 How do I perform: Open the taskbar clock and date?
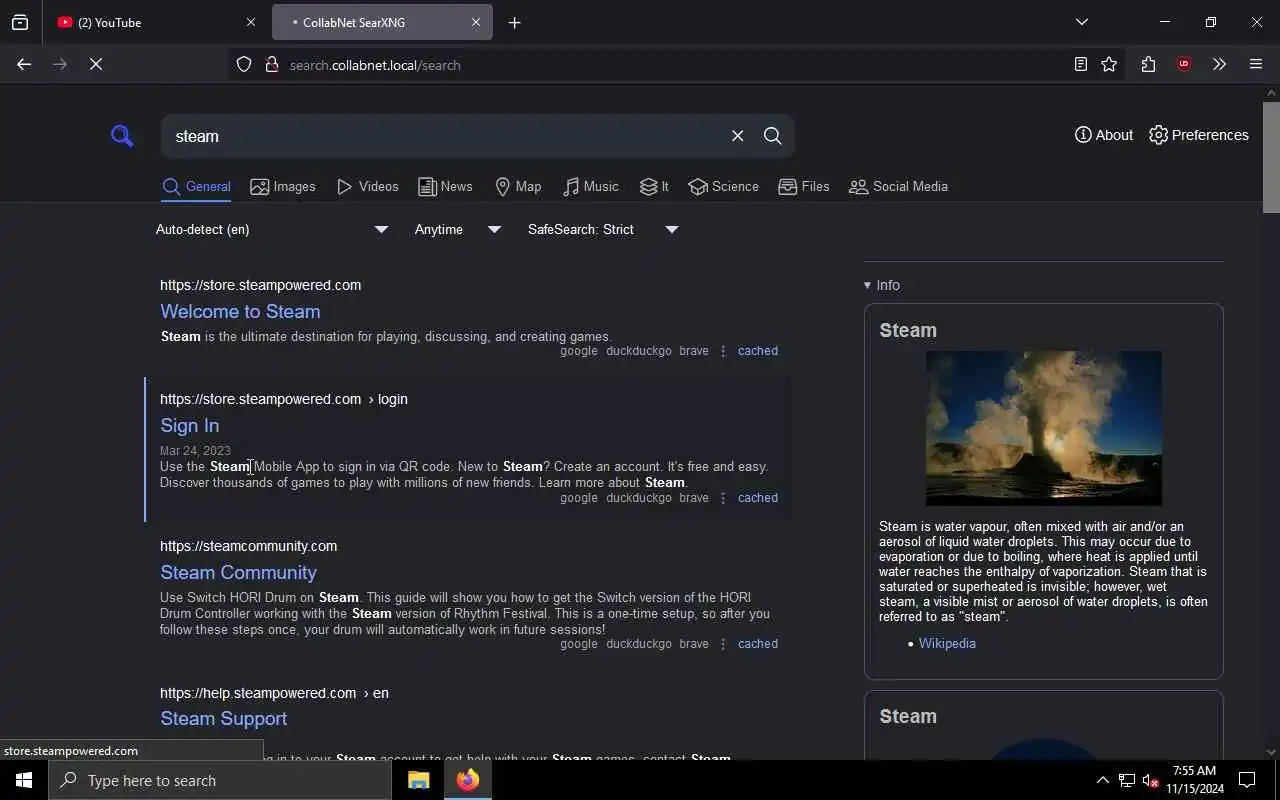pyautogui.click(x=1194, y=780)
